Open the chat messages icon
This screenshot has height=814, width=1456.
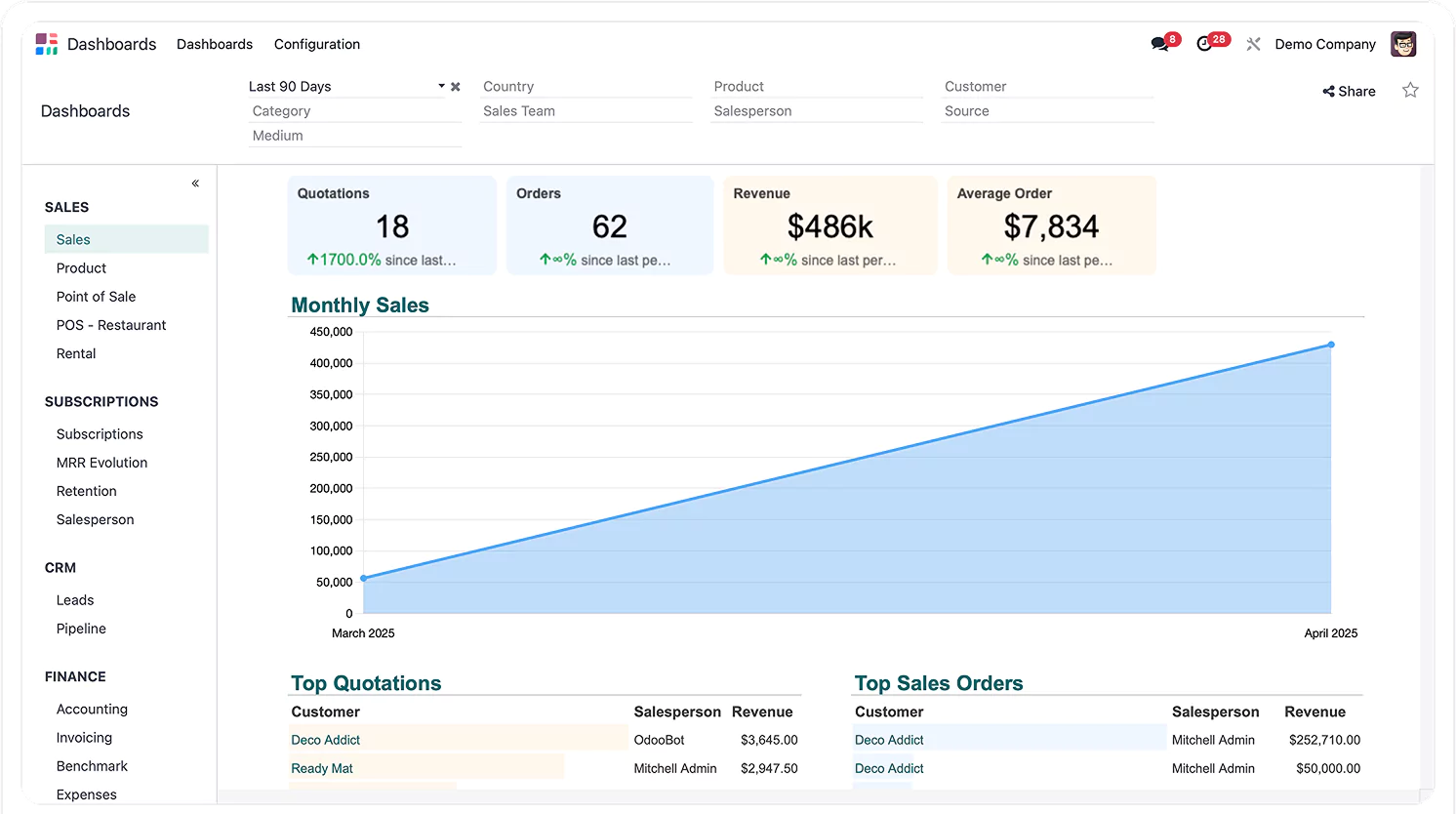pyautogui.click(x=1159, y=44)
